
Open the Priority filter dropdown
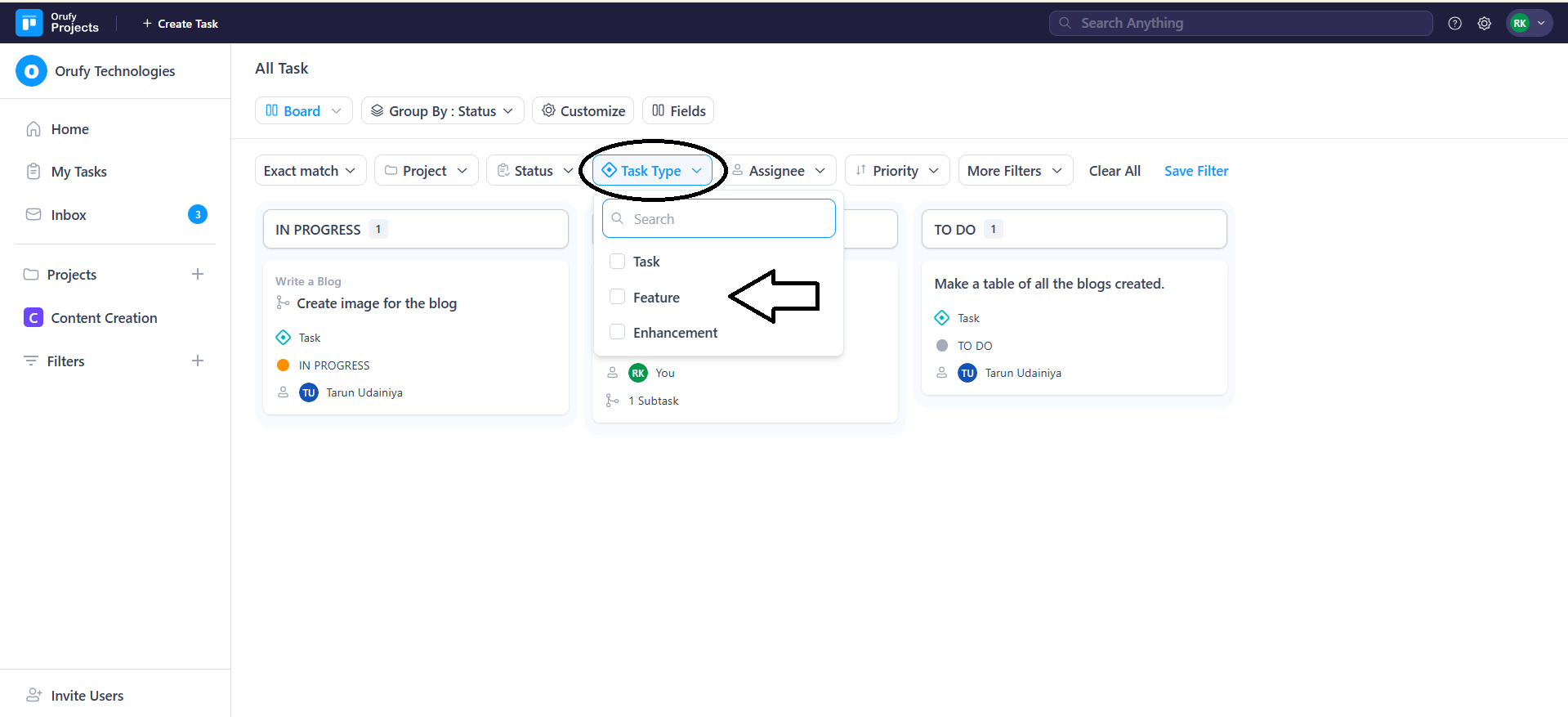(x=896, y=171)
